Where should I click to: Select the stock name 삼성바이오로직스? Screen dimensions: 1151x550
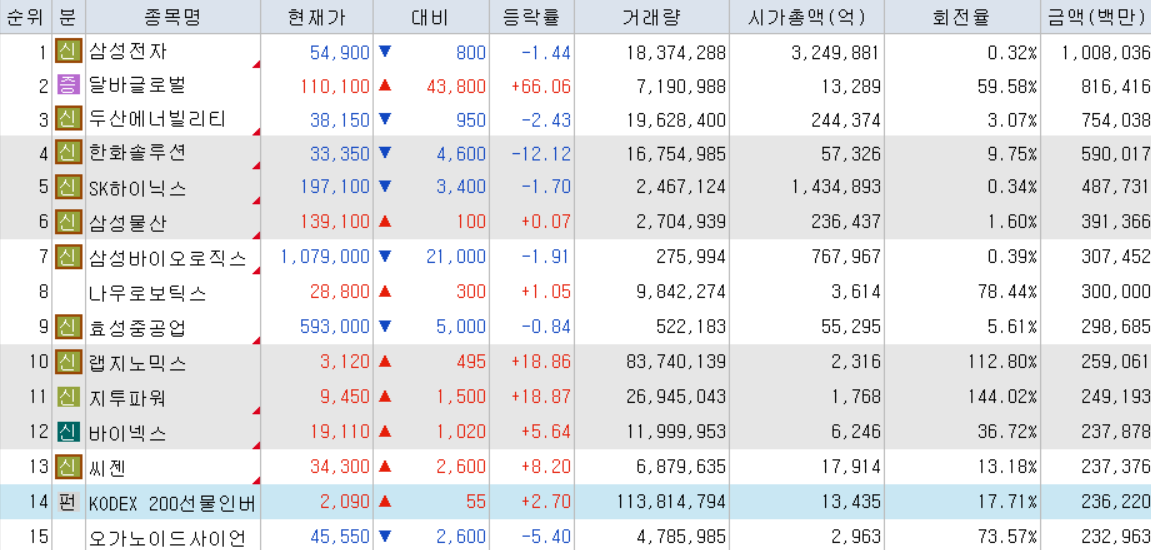tap(167, 257)
